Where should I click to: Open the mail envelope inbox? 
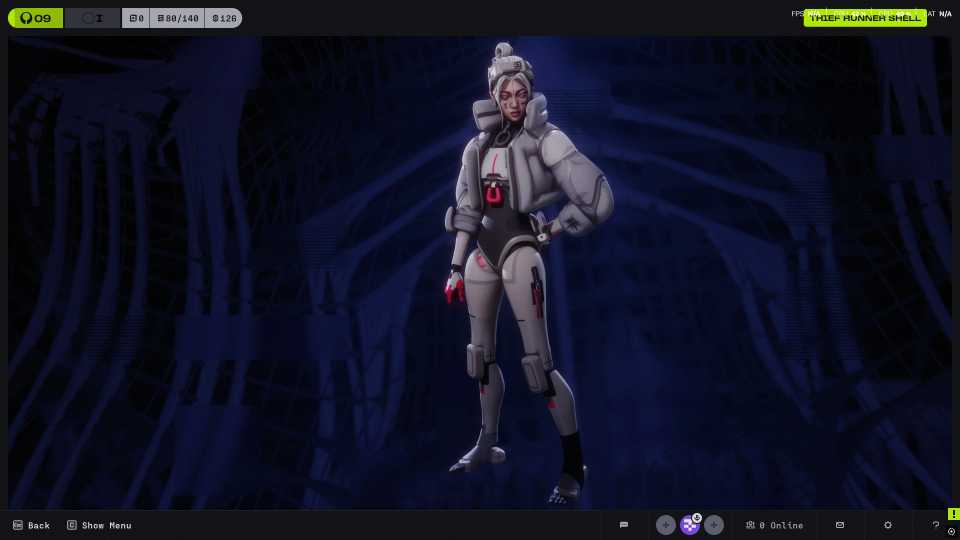click(x=840, y=525)
